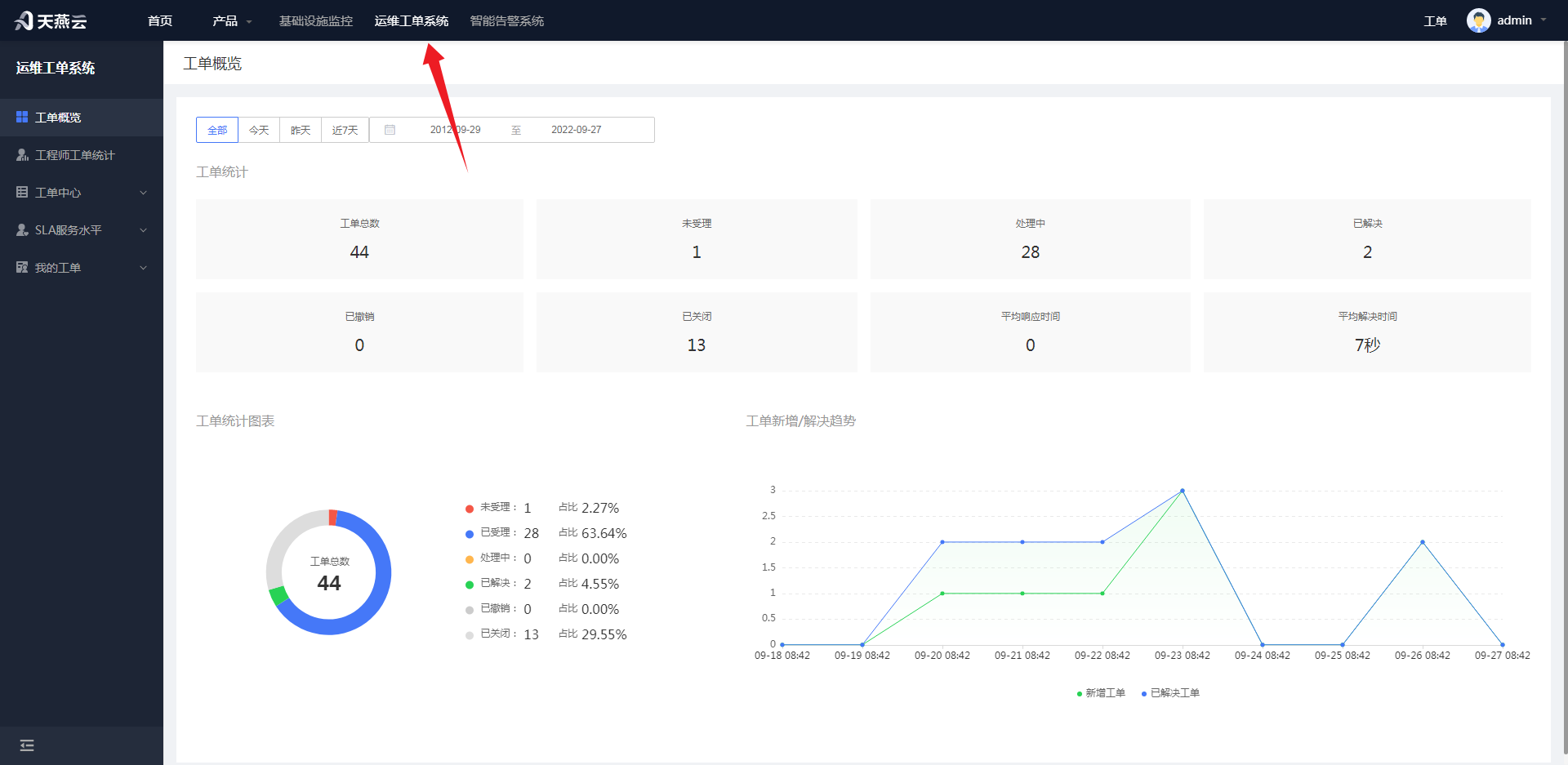Viewport: 1568px width, 765px height.
Task: Select the 近7天 filter button
Action: tap(345, 130)
